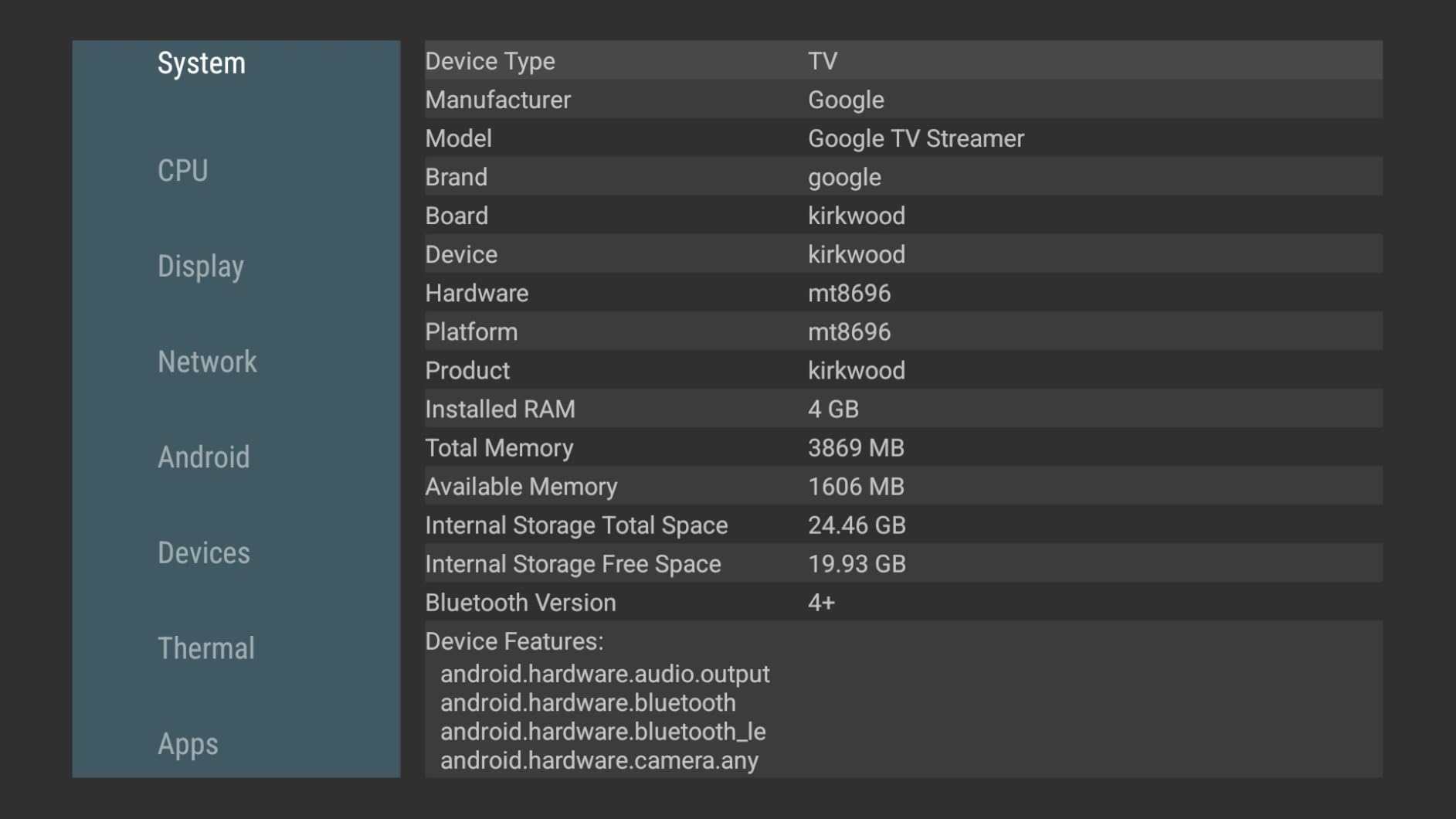Switch to the Devices tab
Screen dimensions: 1456x819
tap(203, 552)
